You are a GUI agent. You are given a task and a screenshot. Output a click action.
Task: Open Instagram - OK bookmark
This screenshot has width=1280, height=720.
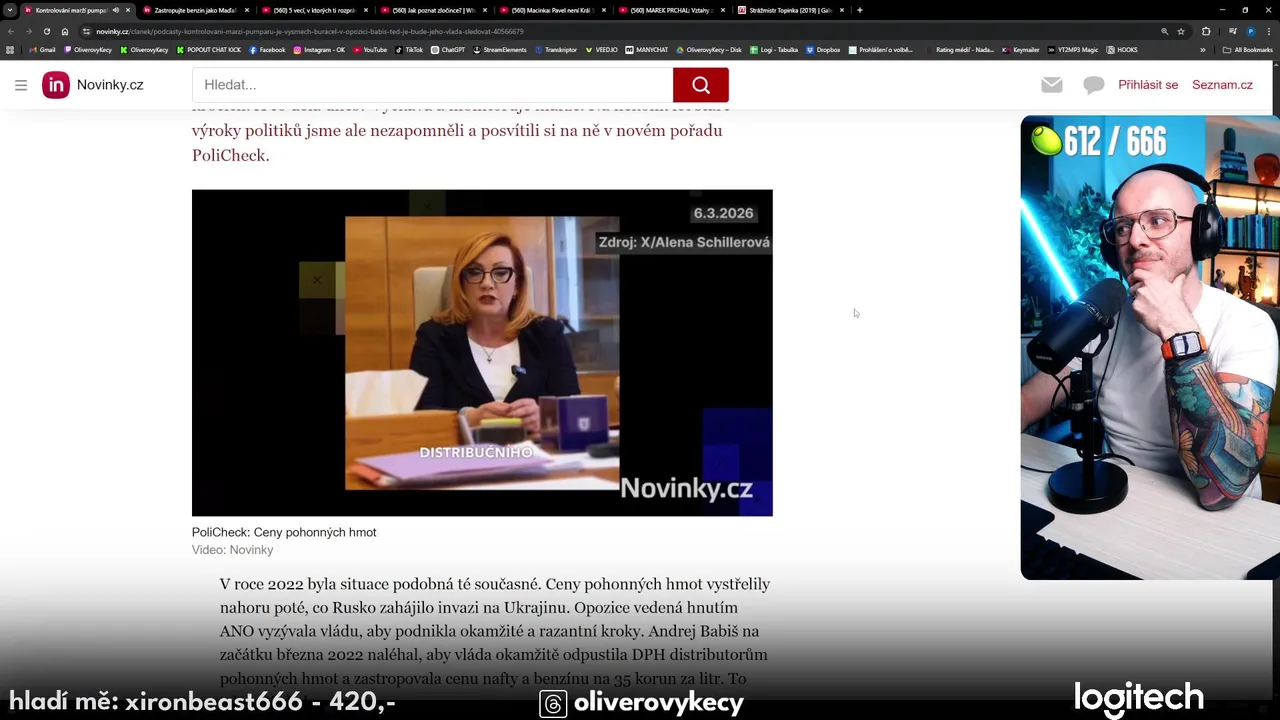[319, 50]
